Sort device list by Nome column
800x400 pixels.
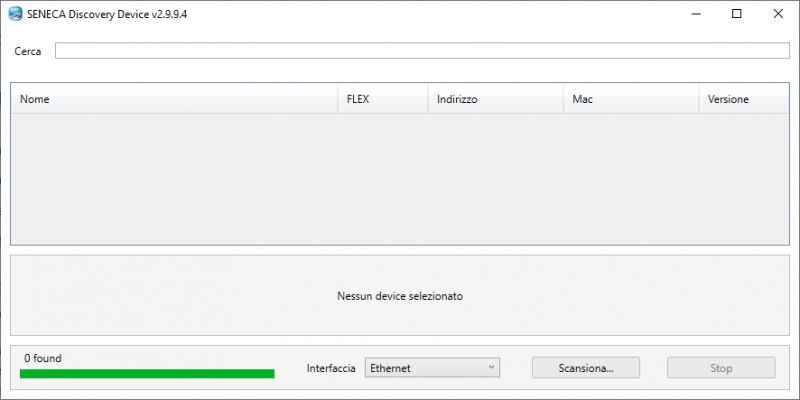[174, 99]
